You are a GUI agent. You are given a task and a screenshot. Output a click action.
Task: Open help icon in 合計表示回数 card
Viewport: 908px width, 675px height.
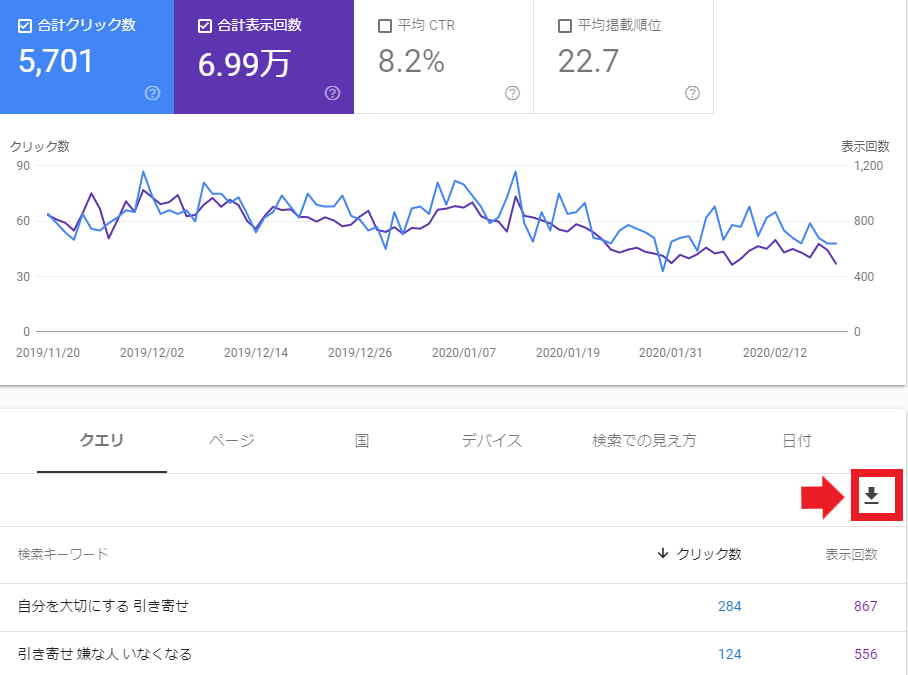tap(332, 93)
